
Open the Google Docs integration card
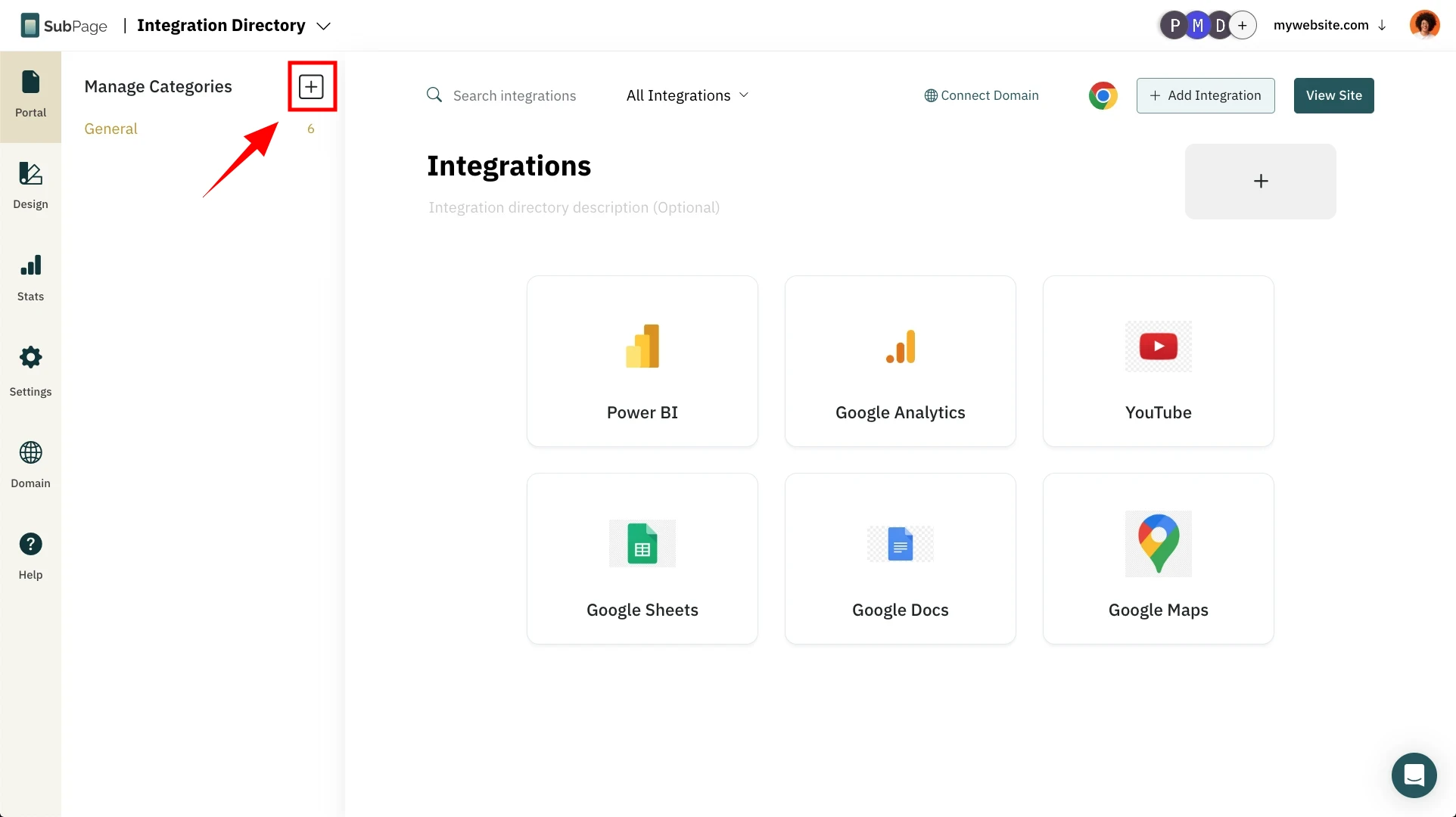tap(901, 558)
